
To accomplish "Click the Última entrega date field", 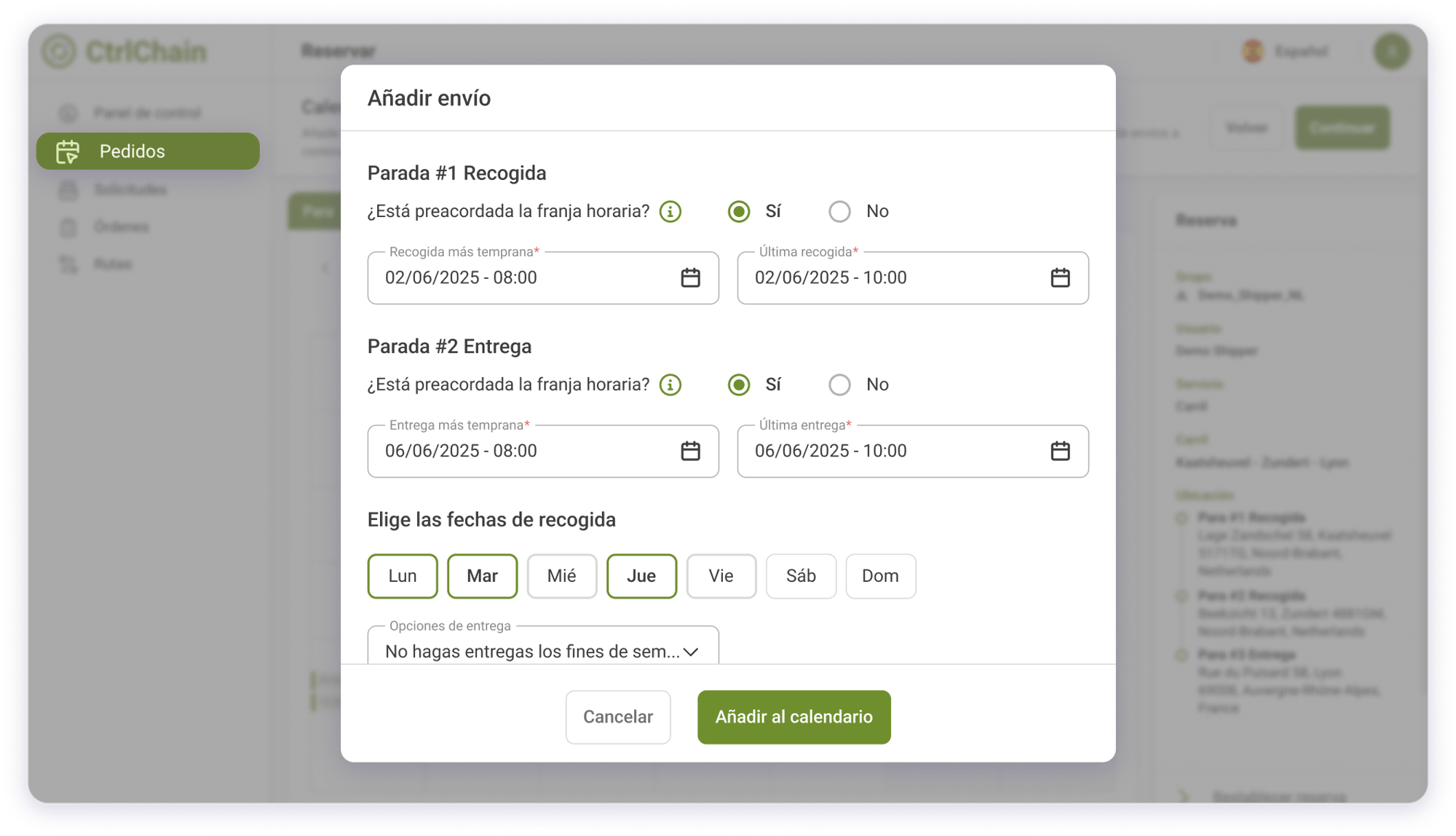I will pyautogui.click(x=913, y=451).
